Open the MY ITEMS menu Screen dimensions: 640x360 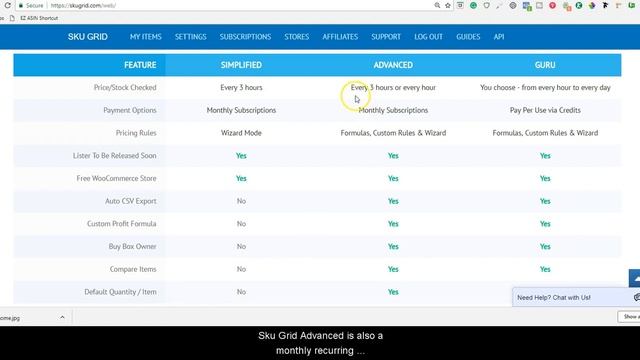coord(146,37)
